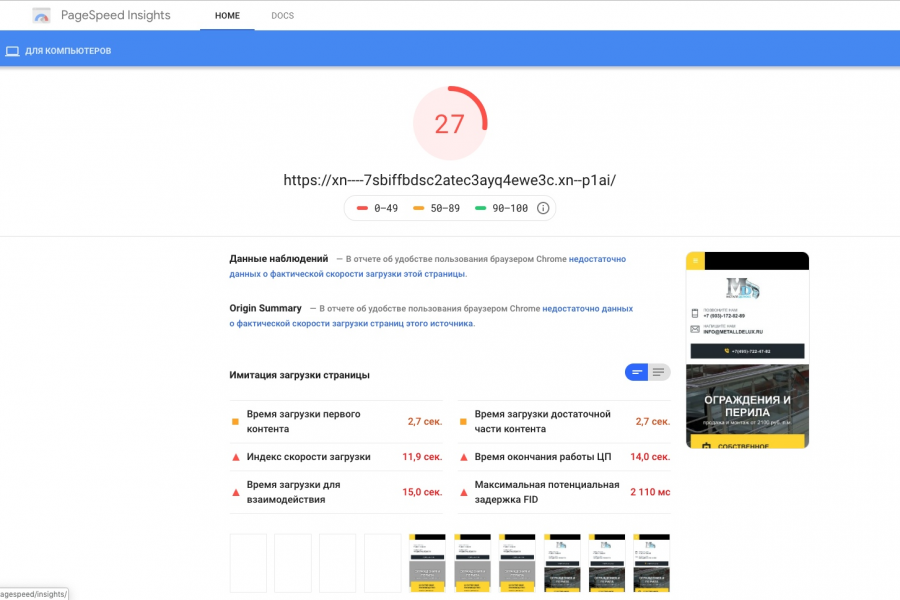Select fourth blank filmstrip frame
The height and width of the screenshot is (600, 900).
pyautogui.click(x=383, y=563)
